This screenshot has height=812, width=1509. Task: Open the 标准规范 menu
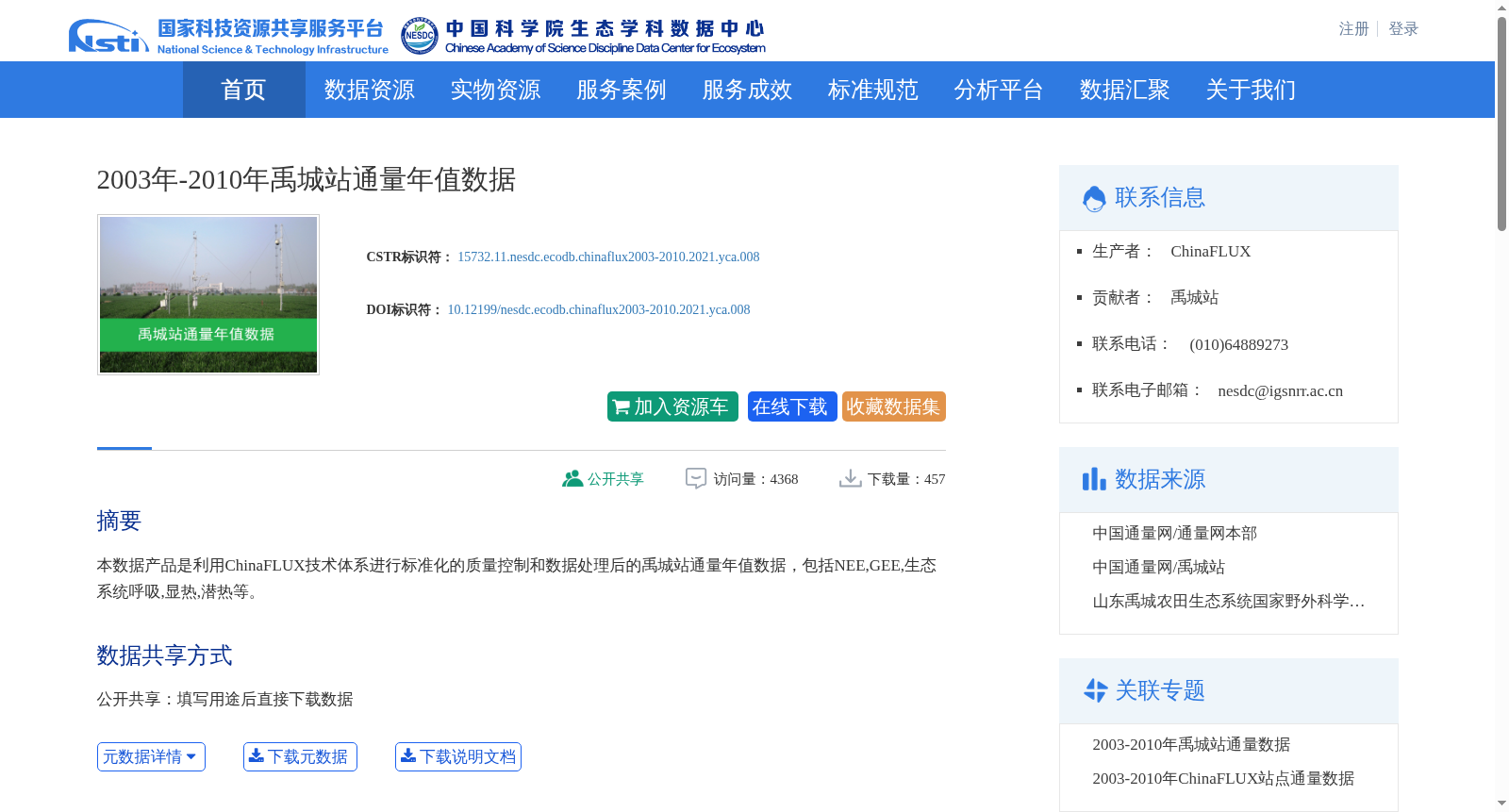coord(873,90)
